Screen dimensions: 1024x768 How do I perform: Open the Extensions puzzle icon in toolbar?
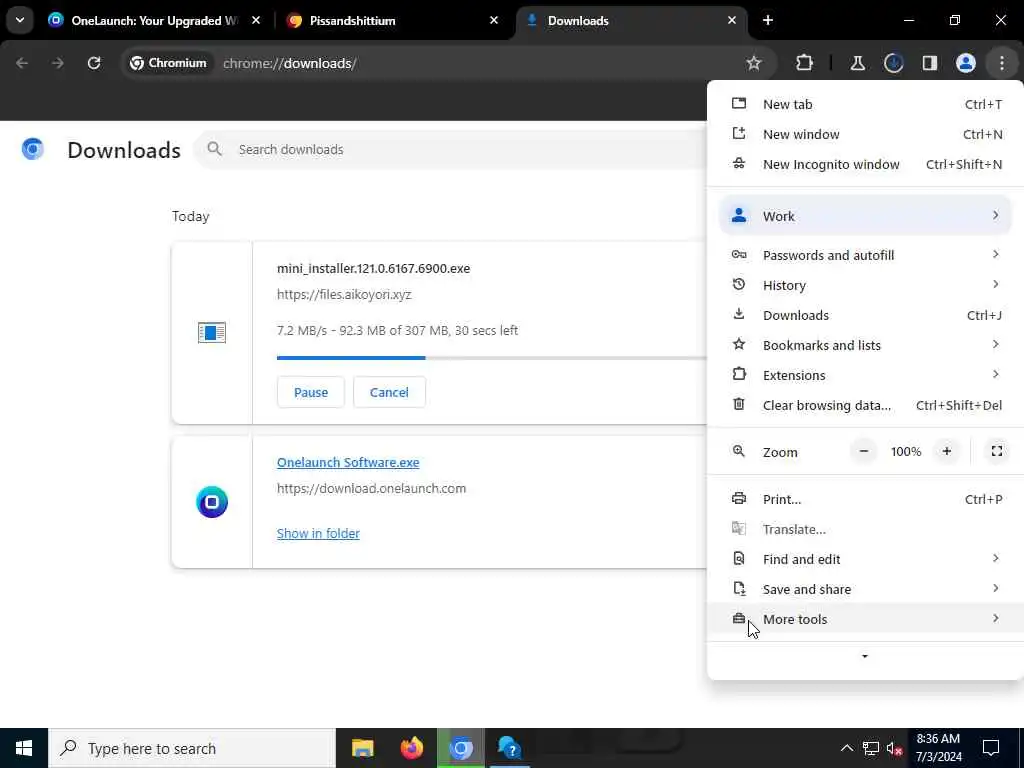[x=805, y=63]
